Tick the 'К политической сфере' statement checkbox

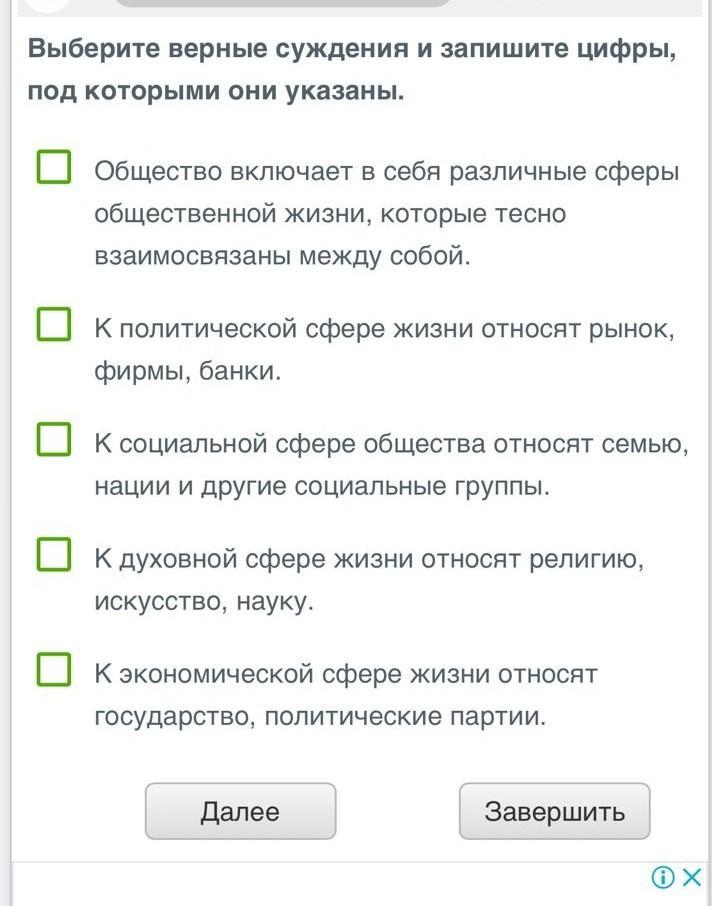(54, 324)
